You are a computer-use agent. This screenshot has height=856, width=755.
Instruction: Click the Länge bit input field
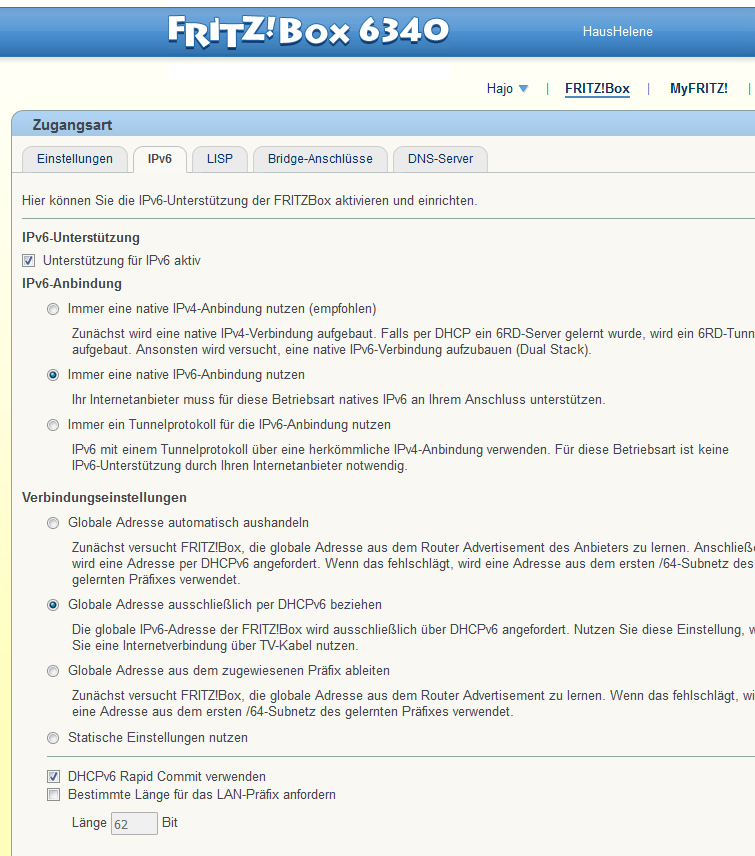134,823
